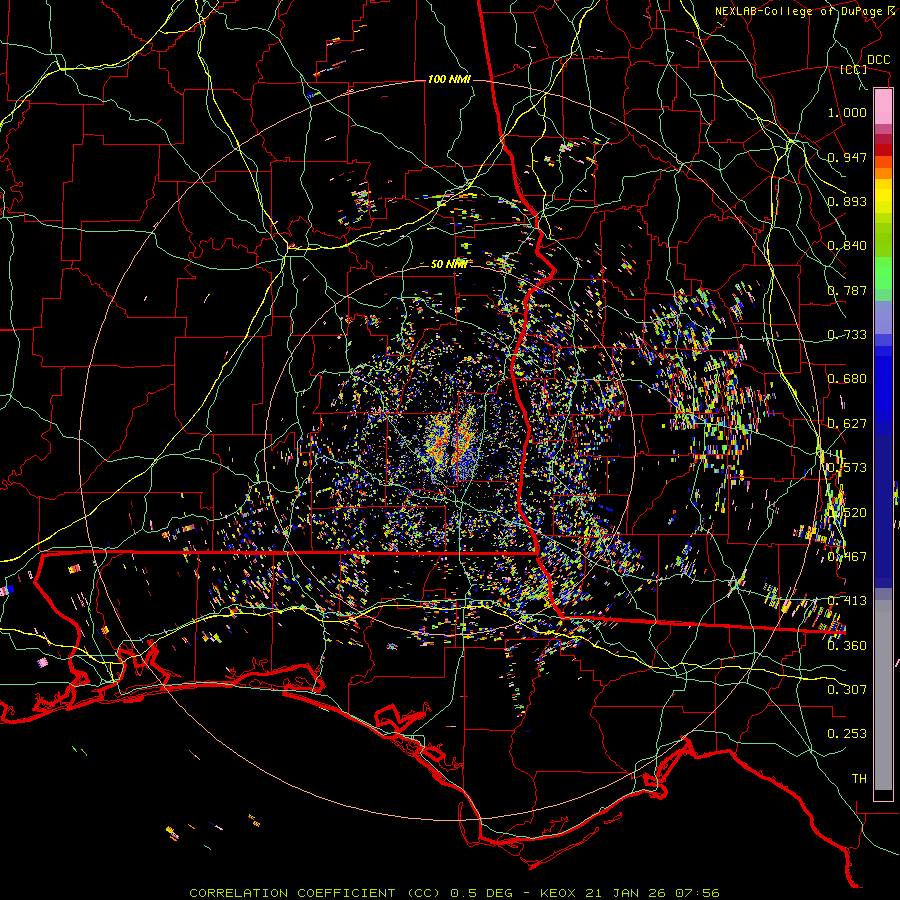Click the [CC] units label
900x900 pixels.
point(854,69)
